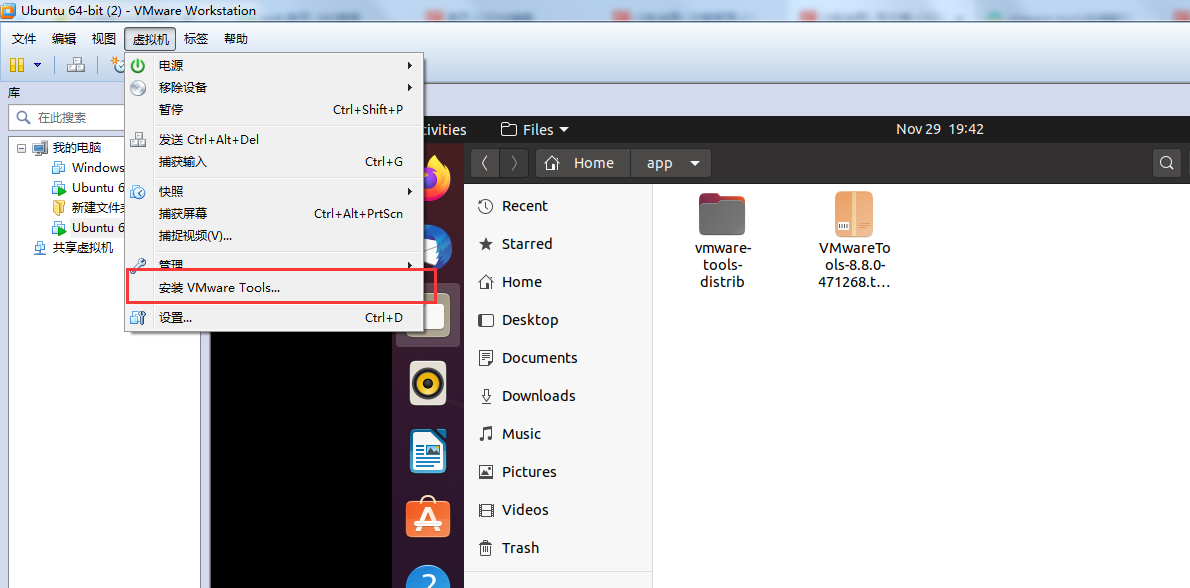The width and height of the screenshot is (1190, 588).
Task: Click 安装 VMware Tools in the 虚拟机 menu
Action: [222, 286]
